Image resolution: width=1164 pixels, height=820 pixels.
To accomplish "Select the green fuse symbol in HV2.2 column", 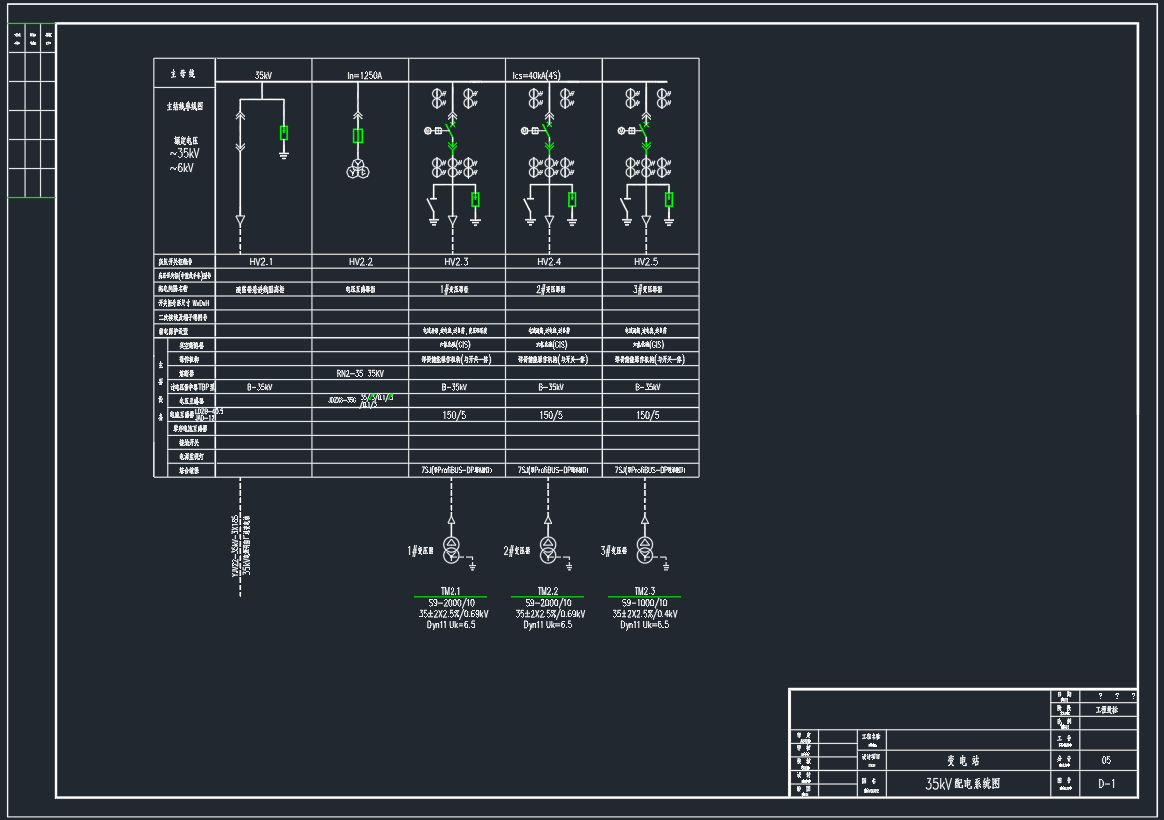I will pos(358,136).
